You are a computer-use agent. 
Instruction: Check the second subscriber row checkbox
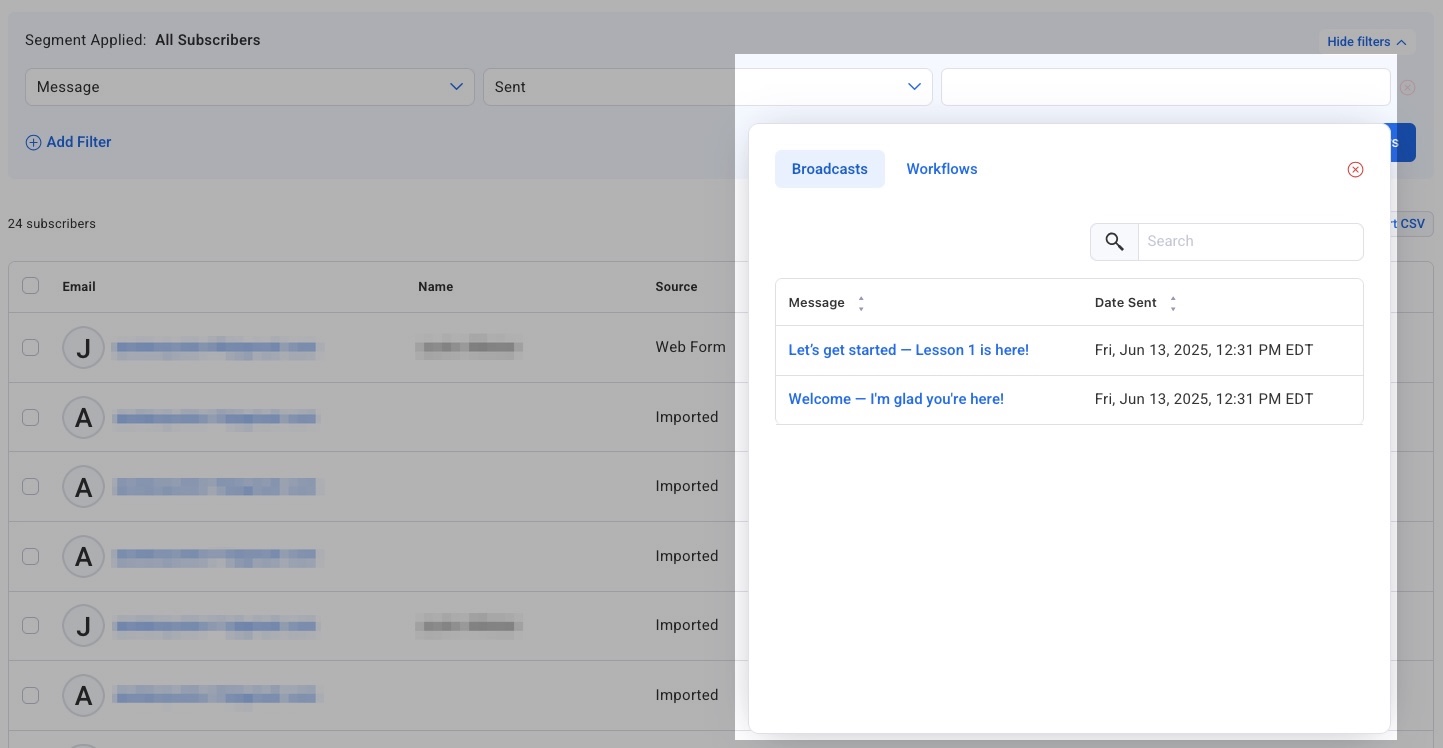click(x=31, y=418)
